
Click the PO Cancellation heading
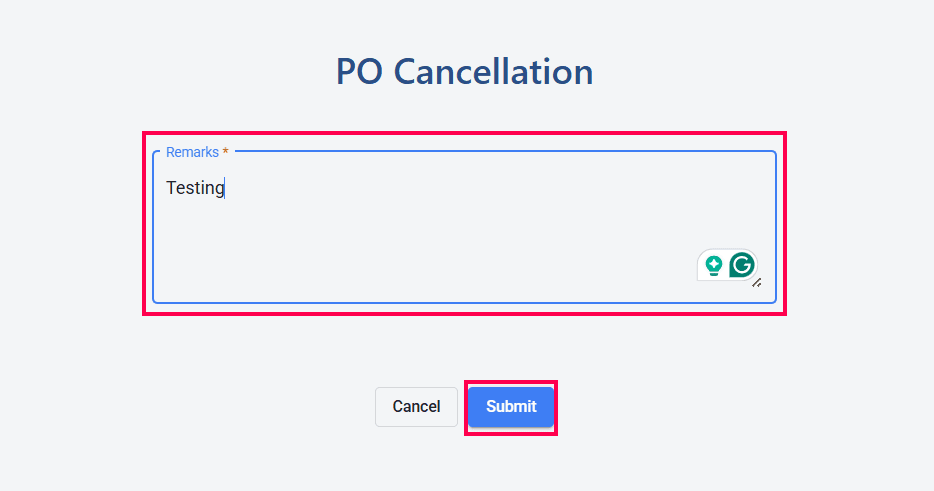pyautogui.click(x=465, y=72)
